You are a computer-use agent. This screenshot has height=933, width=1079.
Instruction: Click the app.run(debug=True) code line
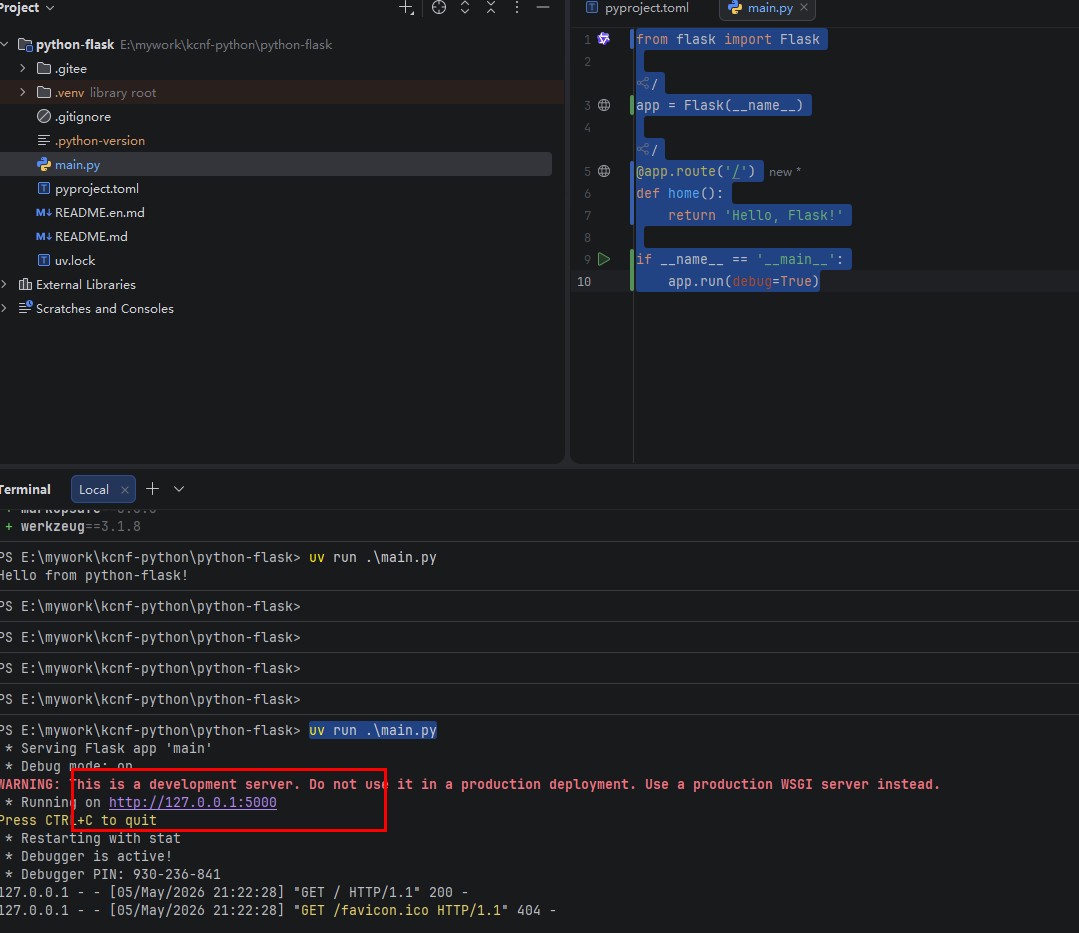click(x=743, y=281)
